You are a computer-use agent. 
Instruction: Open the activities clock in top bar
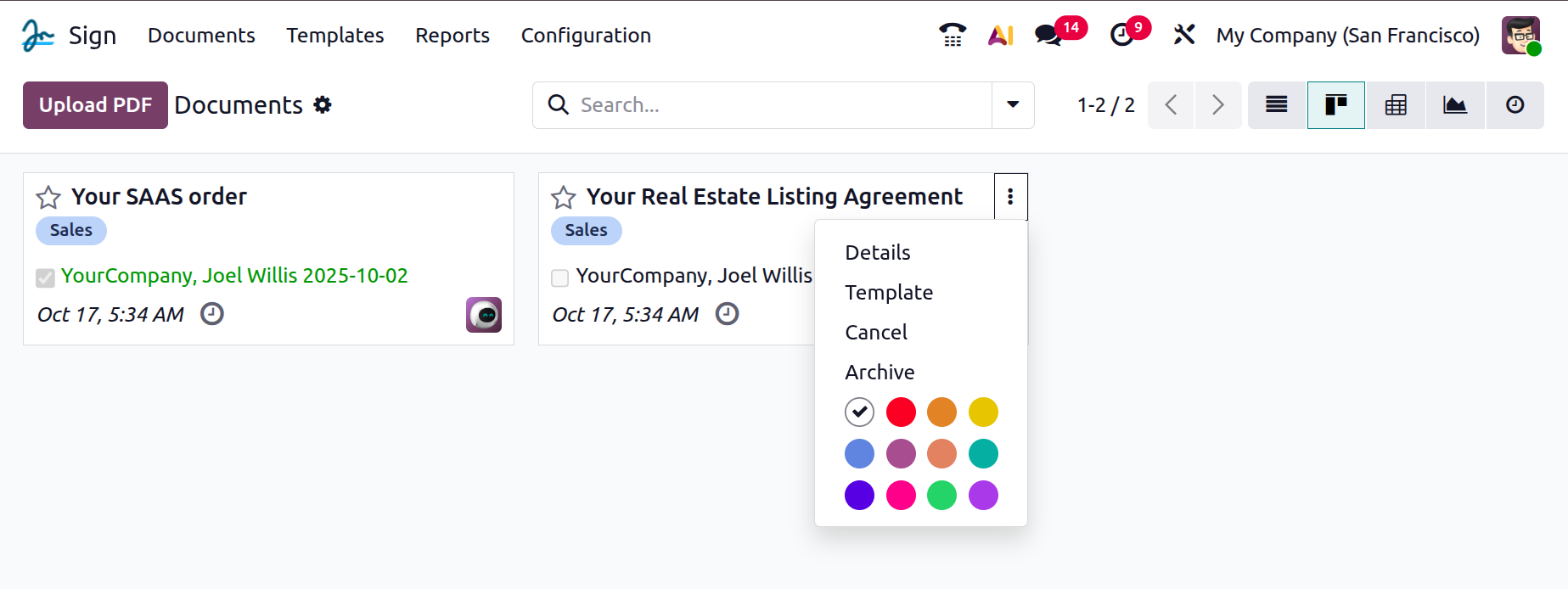1121,35
